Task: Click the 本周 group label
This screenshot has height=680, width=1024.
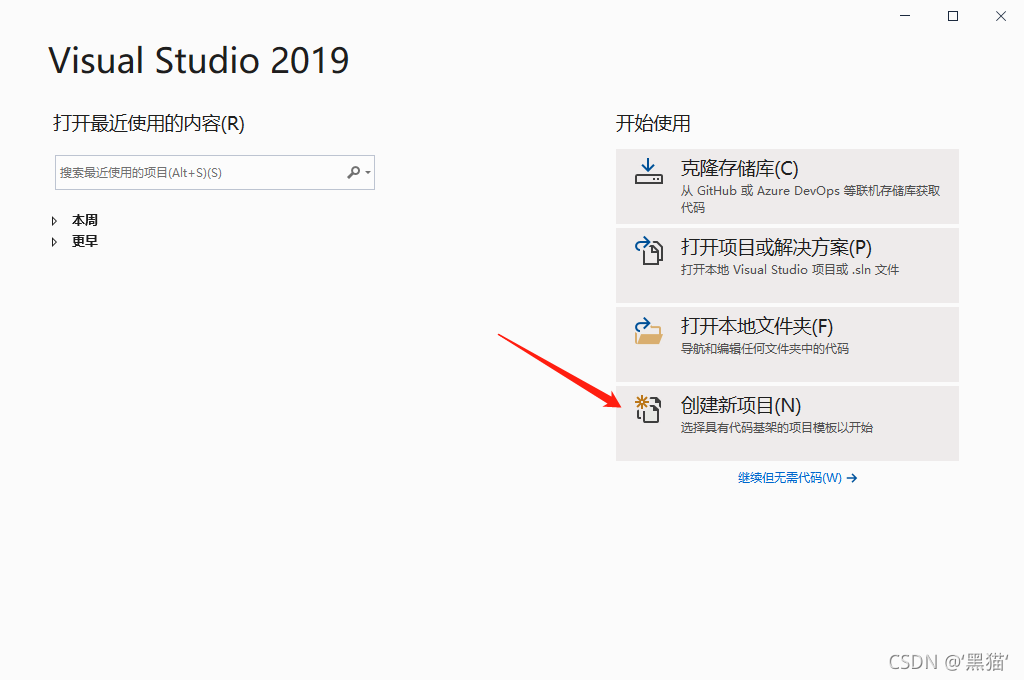Action: pos(85,220)
